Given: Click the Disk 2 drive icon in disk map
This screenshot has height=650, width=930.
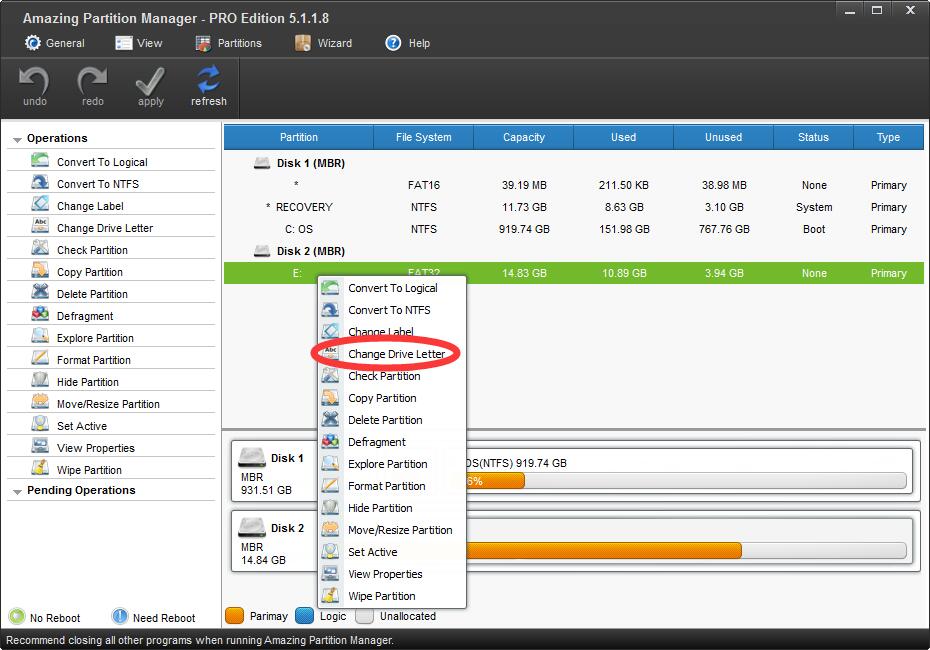Looking at the screenshot, I should click(x=251, y=527).
